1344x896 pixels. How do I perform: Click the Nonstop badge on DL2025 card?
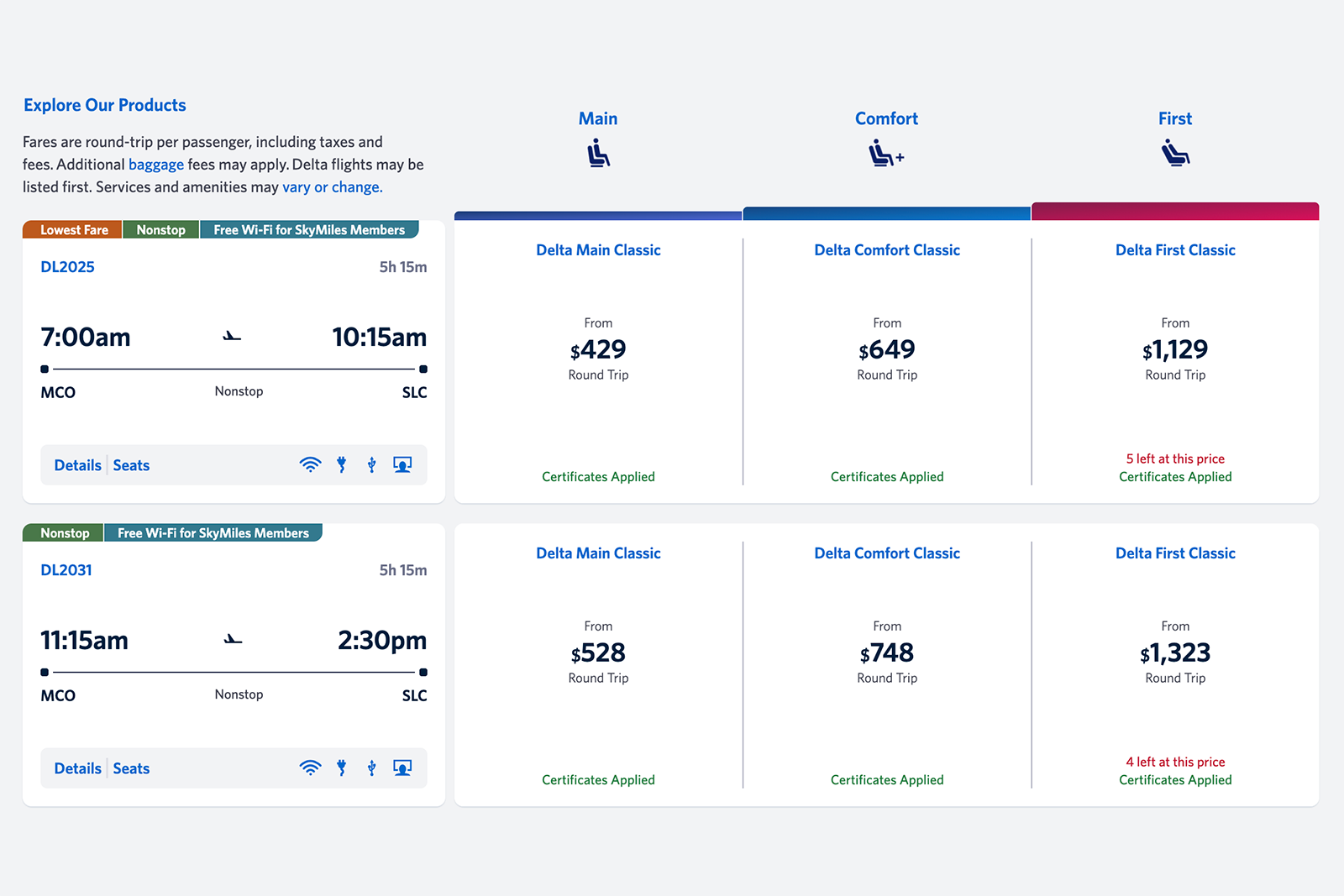coord(160,230)
